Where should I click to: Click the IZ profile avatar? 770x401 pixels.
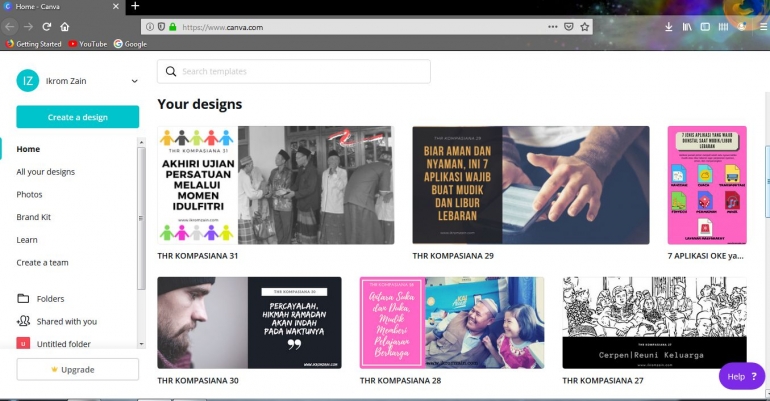coord(28,80)
